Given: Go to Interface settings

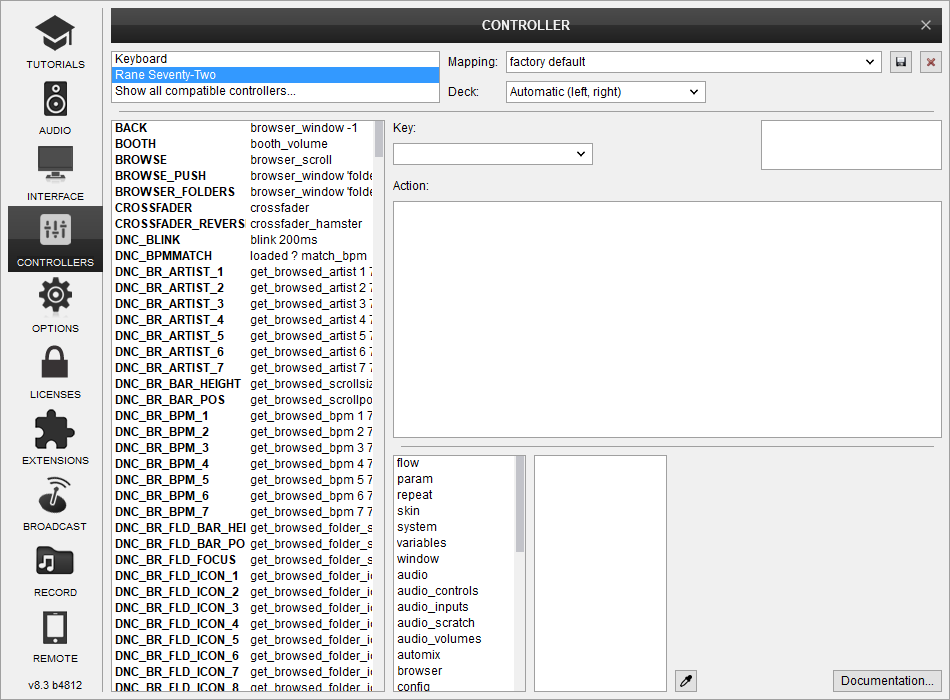Looking at the screenshot, I should (x=55, y=173).
